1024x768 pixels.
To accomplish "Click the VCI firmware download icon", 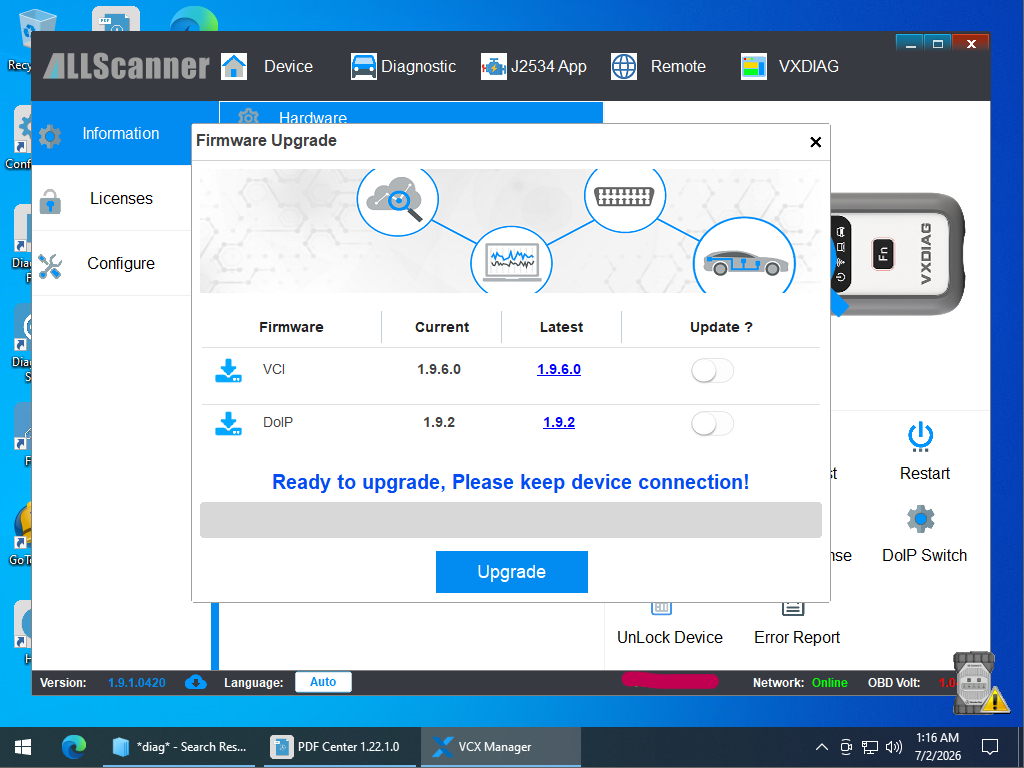I will point(228,370).
